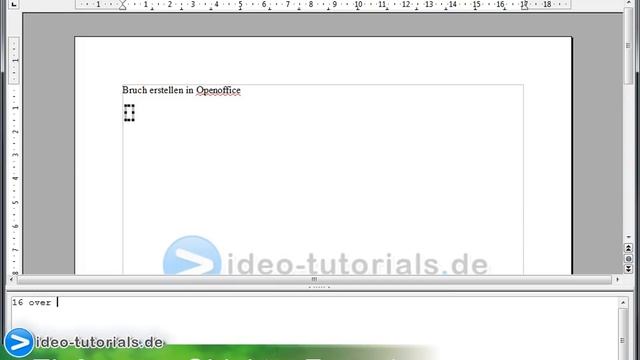
Task: Click the horizontal scrollbar right arrow
Action: [x=617, y=280]
